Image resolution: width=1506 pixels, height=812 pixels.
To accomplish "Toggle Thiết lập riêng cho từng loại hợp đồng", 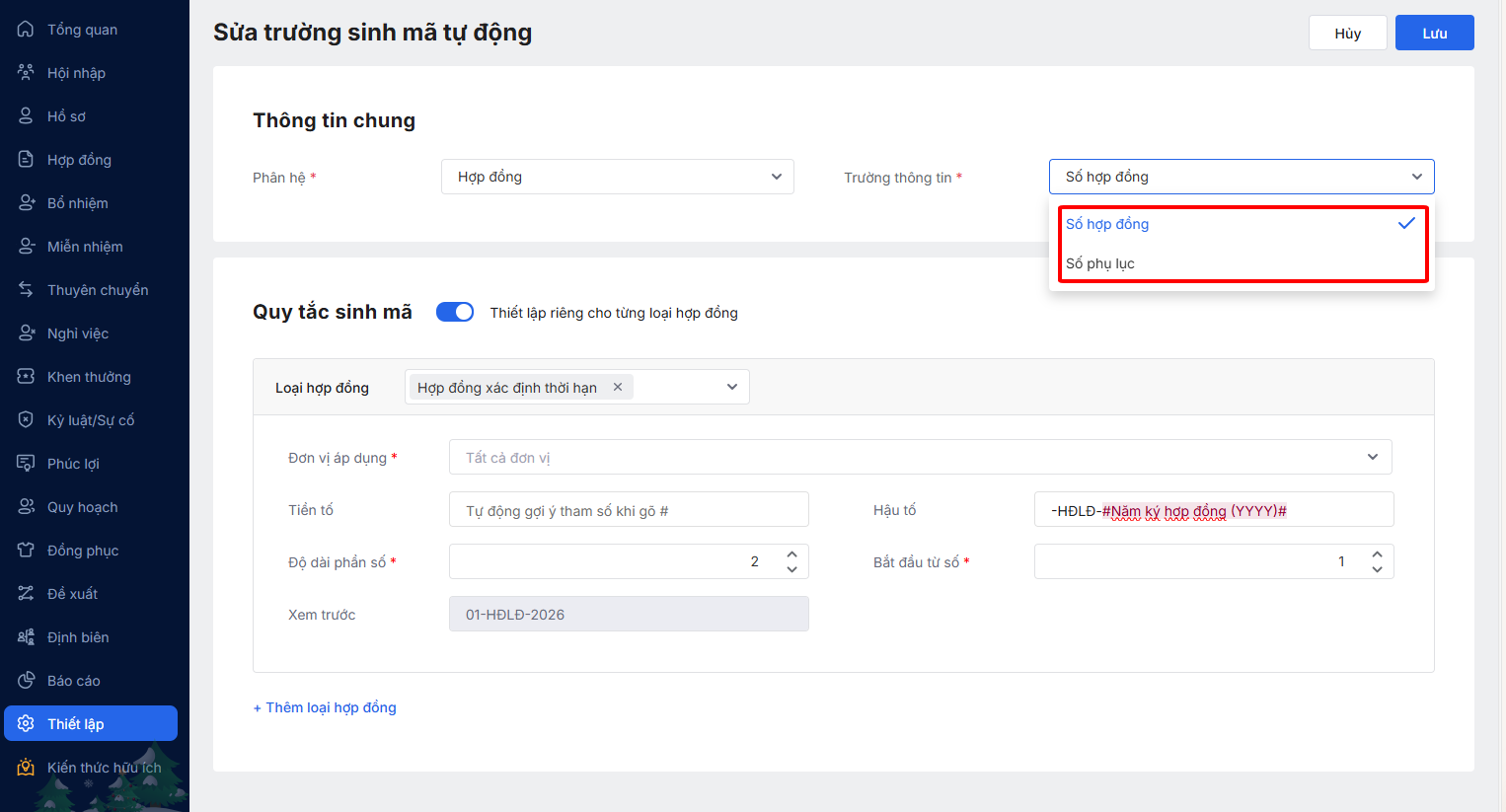I will (455, 312).
